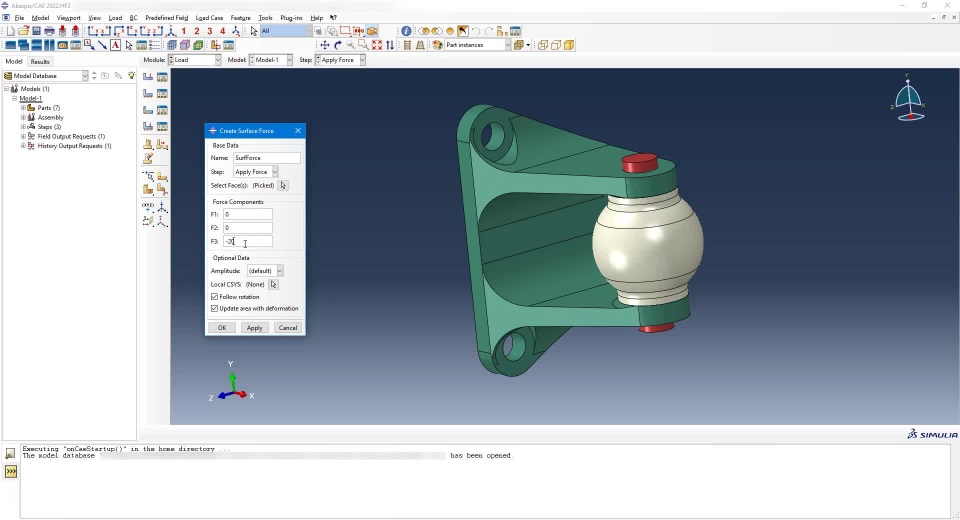Close the Create Surface Force dialog

coord(298,130)
